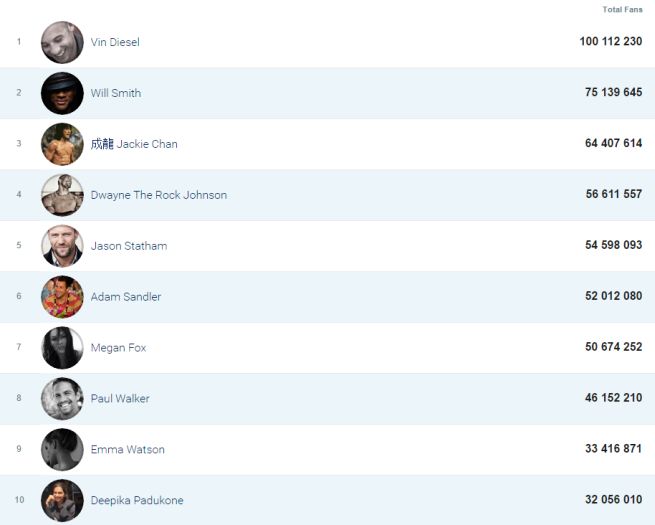
Task: Click Megan Fox's avatar image
Action: pos(62,348)
